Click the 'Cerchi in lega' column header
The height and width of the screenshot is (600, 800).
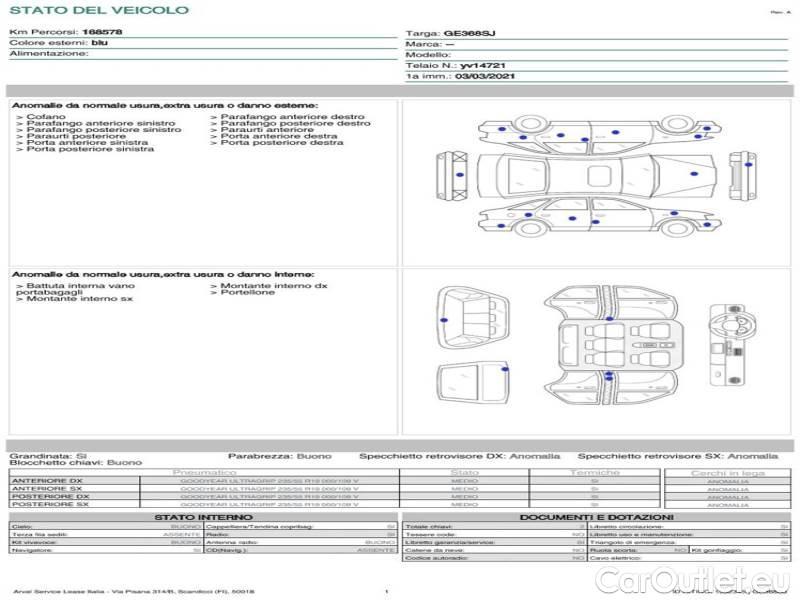coord(728,473)
